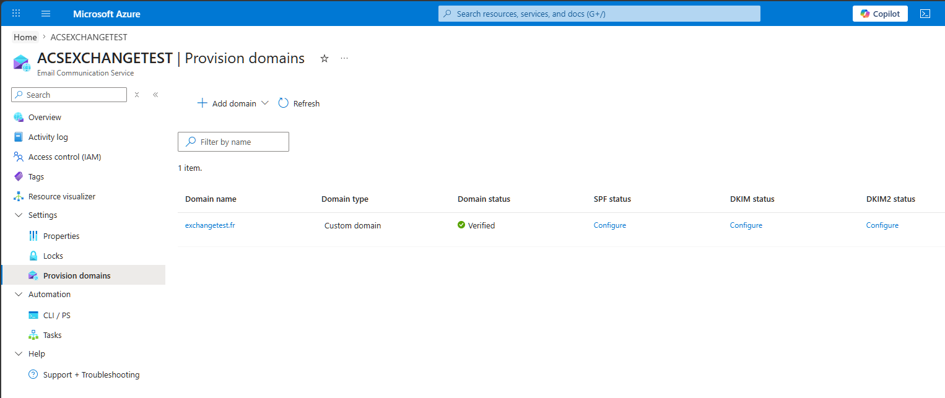Click the Tasks tree icon
Viewport: 945px width, 398px height.
(33, 335)
